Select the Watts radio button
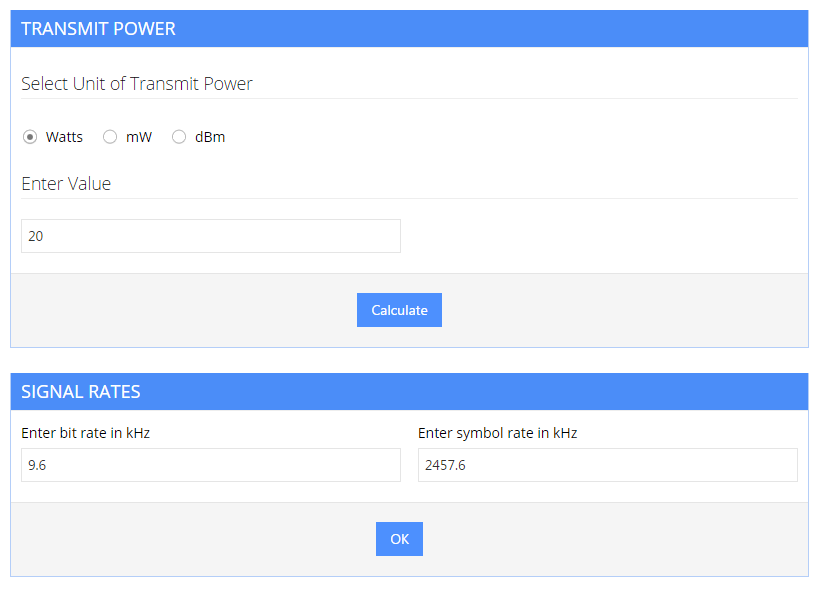The image size is (819, 589). point(30,137)
